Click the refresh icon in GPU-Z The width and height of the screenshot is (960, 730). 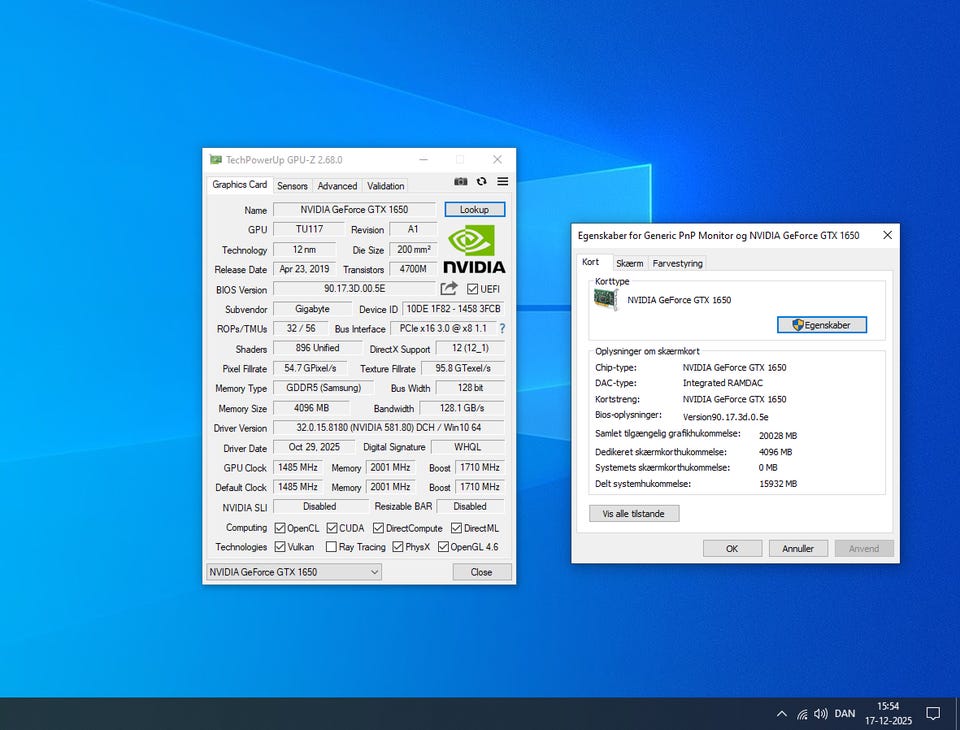pyautogui.click(x=481, y=182)
